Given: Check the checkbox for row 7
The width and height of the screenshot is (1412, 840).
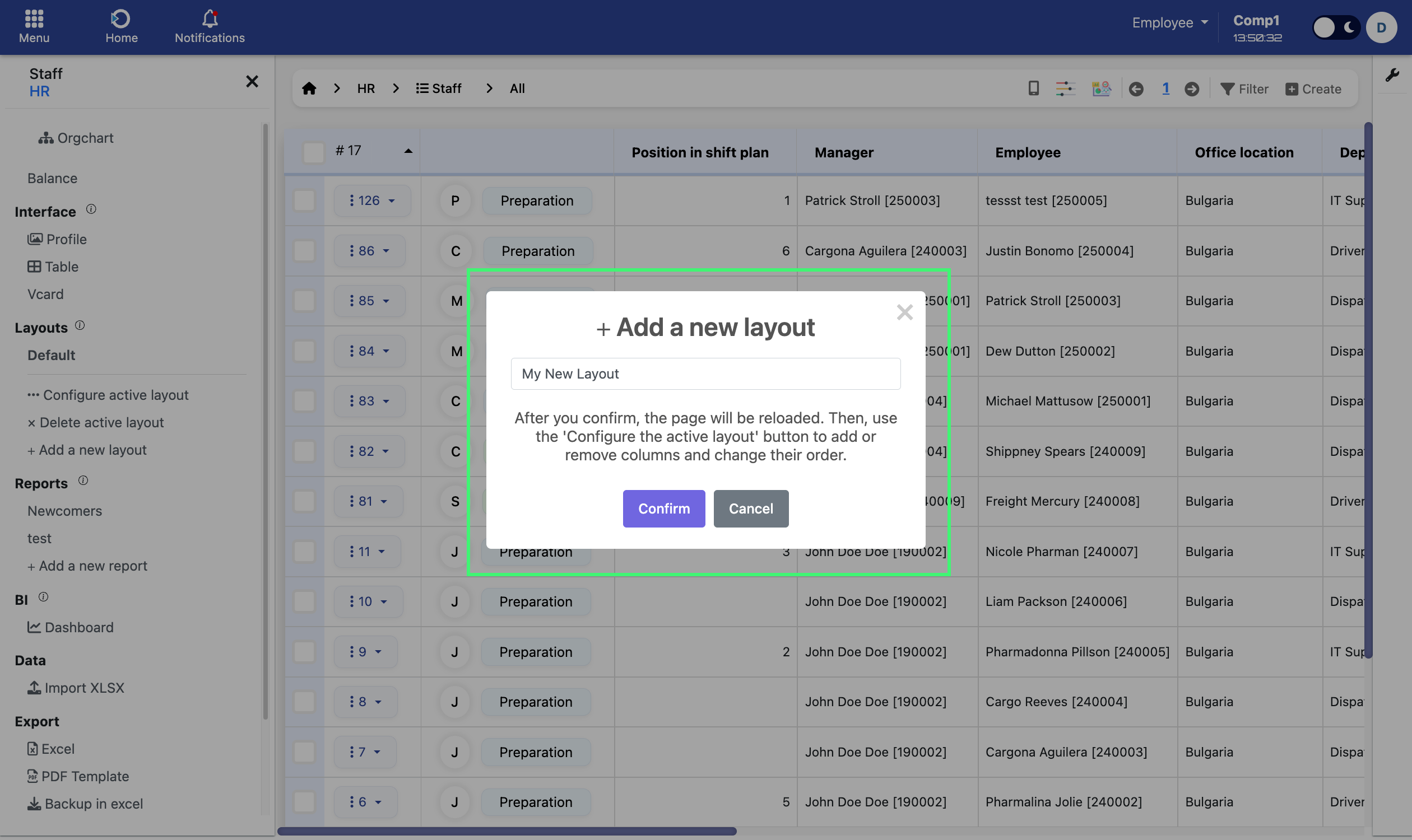Looking at the screenshot, I should pyautogui.click(x=304, y=752).
